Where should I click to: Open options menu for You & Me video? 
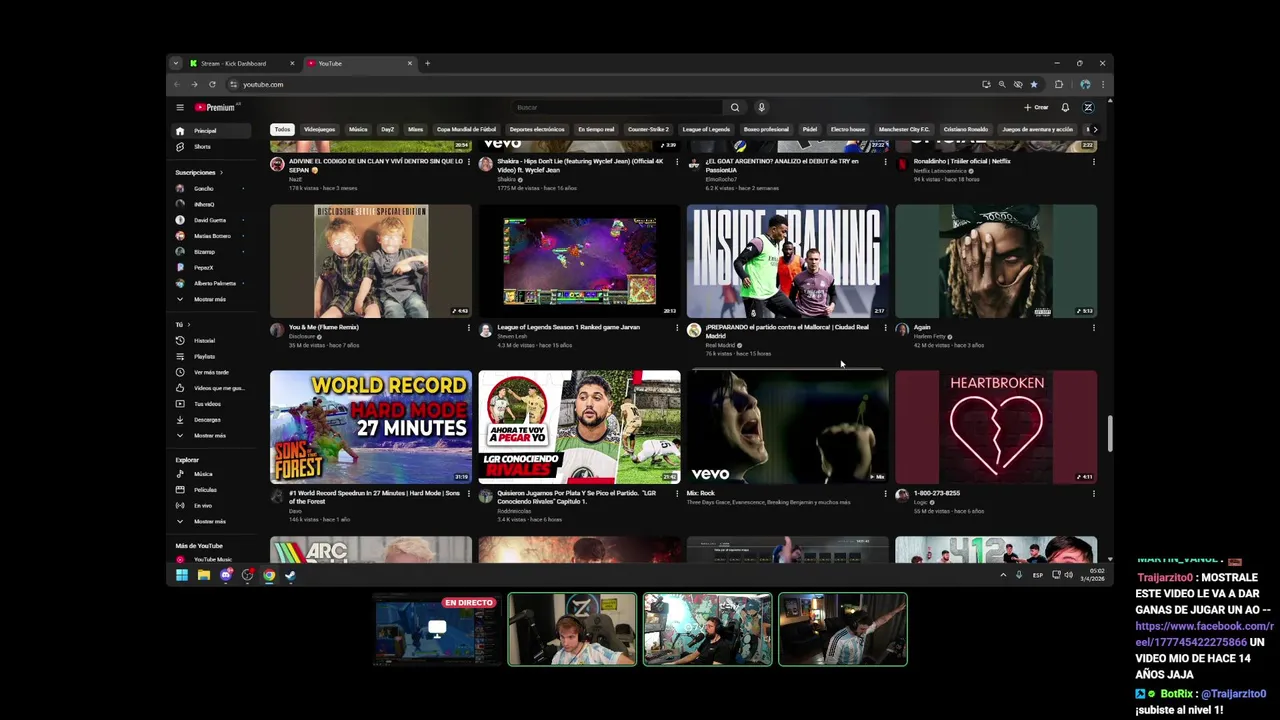click(468, 328)
